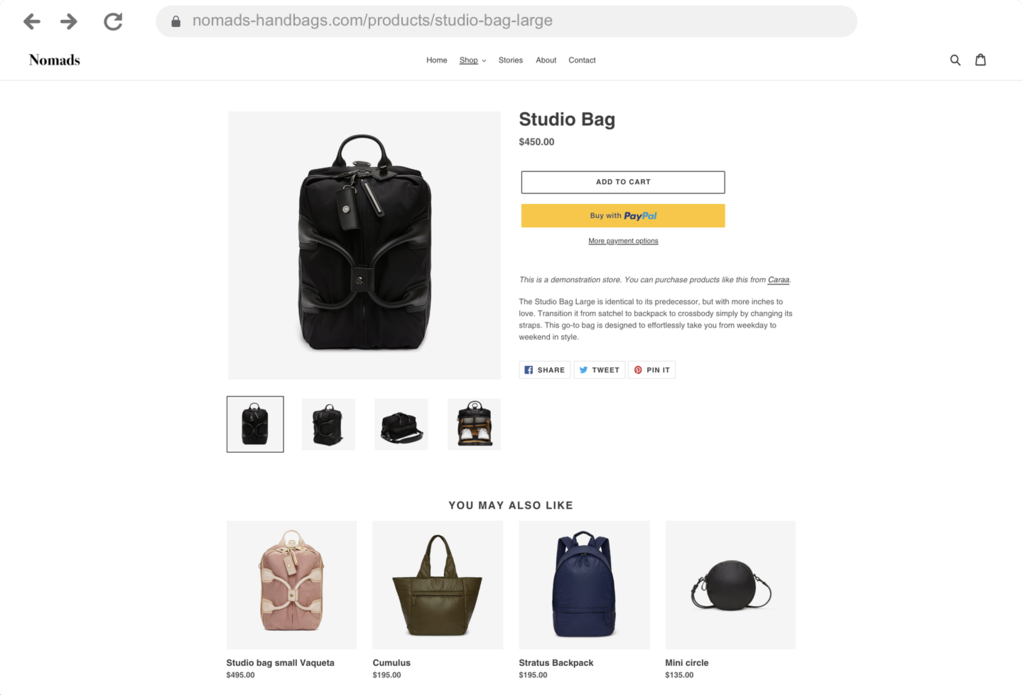The width and height of the screenshot is (1023, 695).
Task: Click the browser back arrow
Action: 31,22
